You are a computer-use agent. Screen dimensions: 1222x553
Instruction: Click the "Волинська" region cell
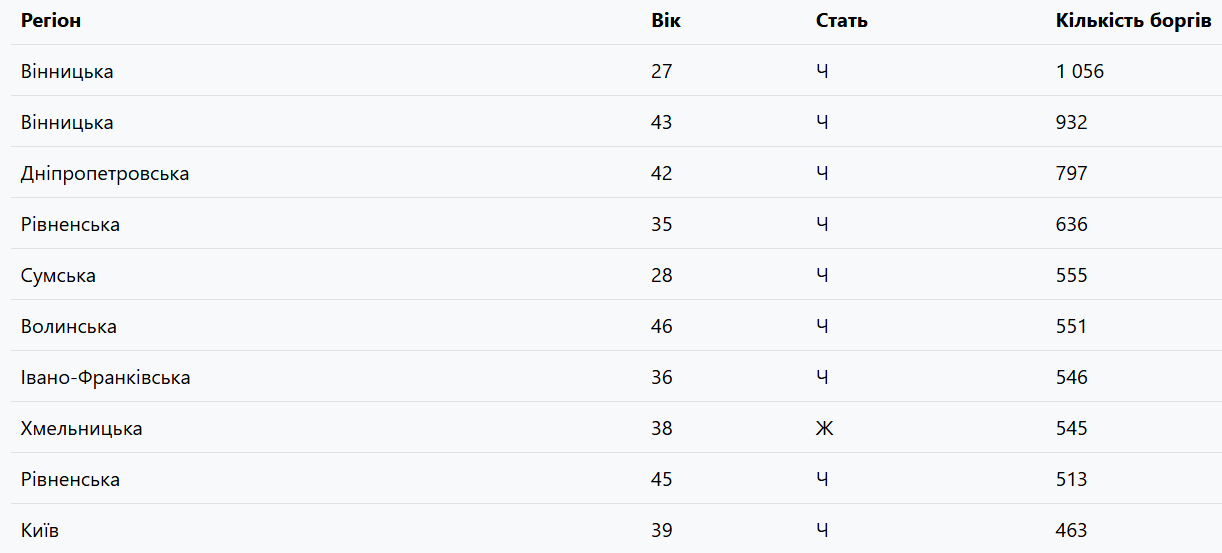(x=69, y=327)
